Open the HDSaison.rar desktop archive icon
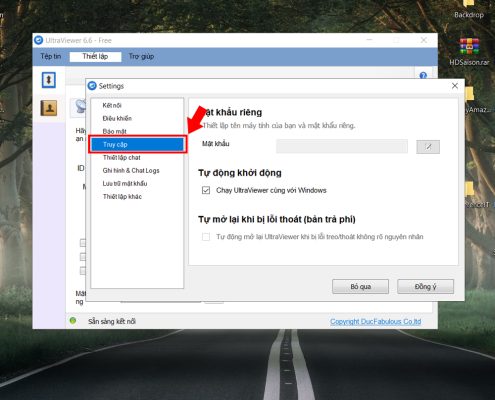495x400 pixels. tap(469, 46)
